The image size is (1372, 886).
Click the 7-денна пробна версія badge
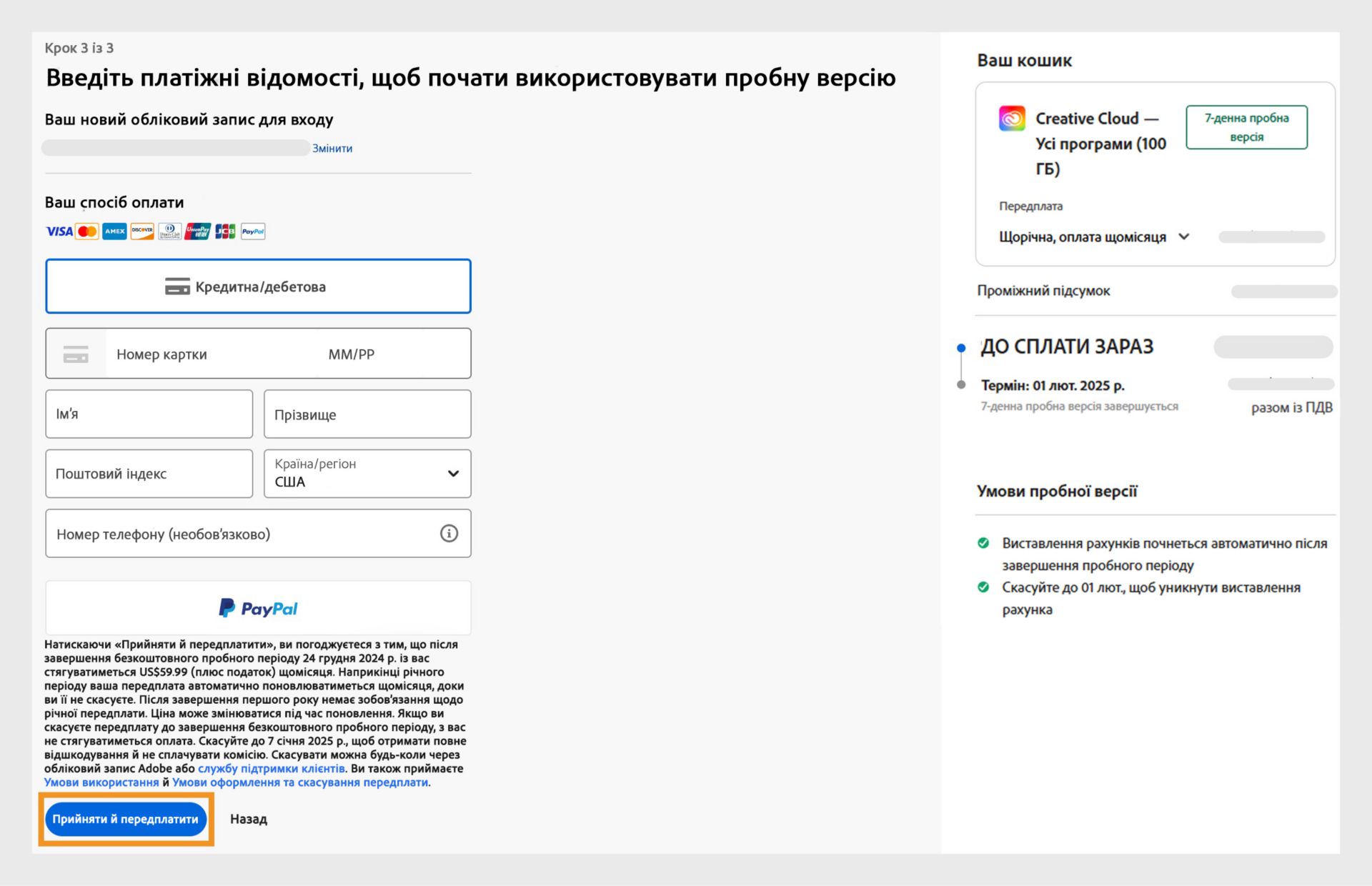[x=1246, y=127]
